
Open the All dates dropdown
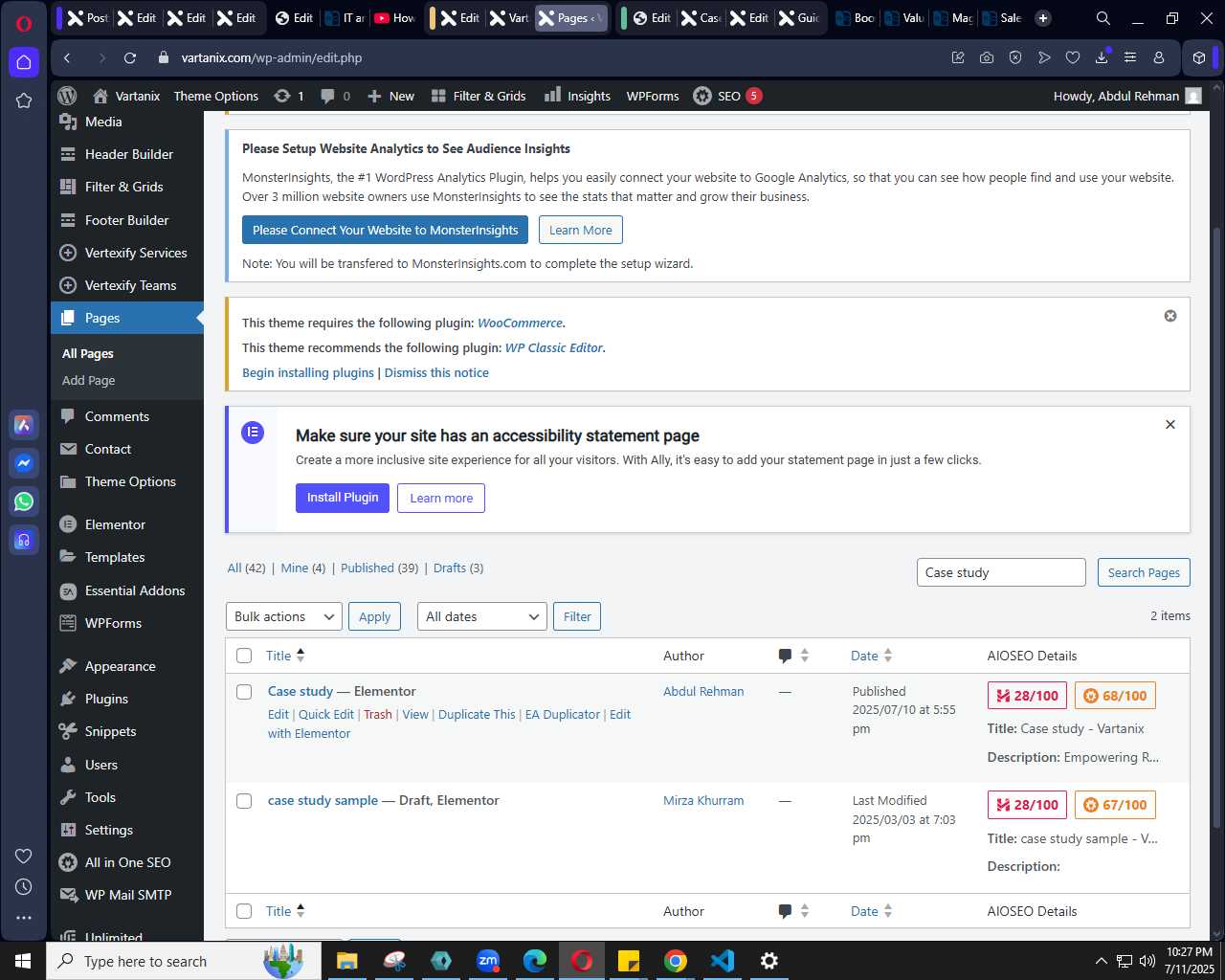pyautogui.click(x=482, y=616)
